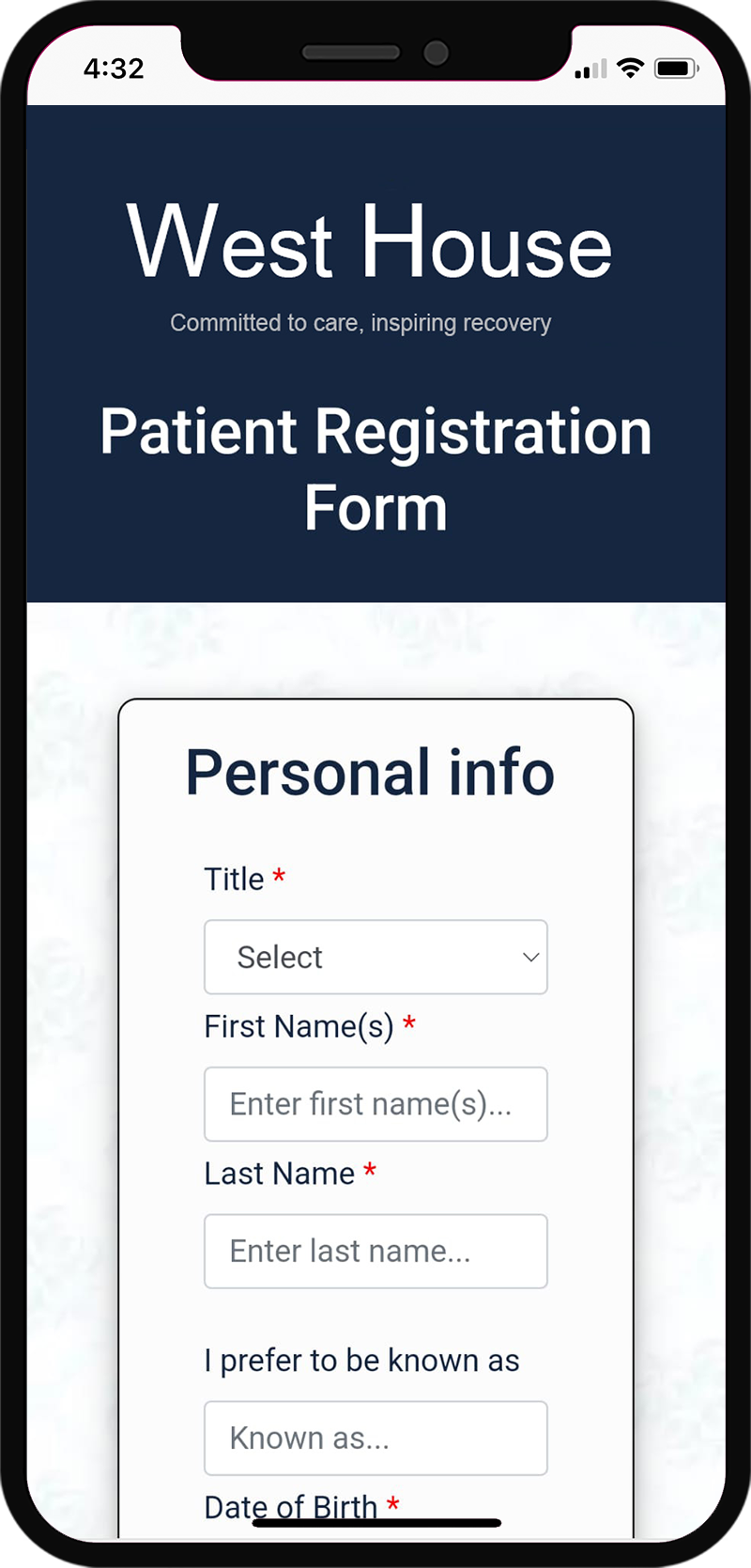This screenshot has width=751, height=1568.
Task: Click the Date of Birth label
Action: [x=291, y=1507]
